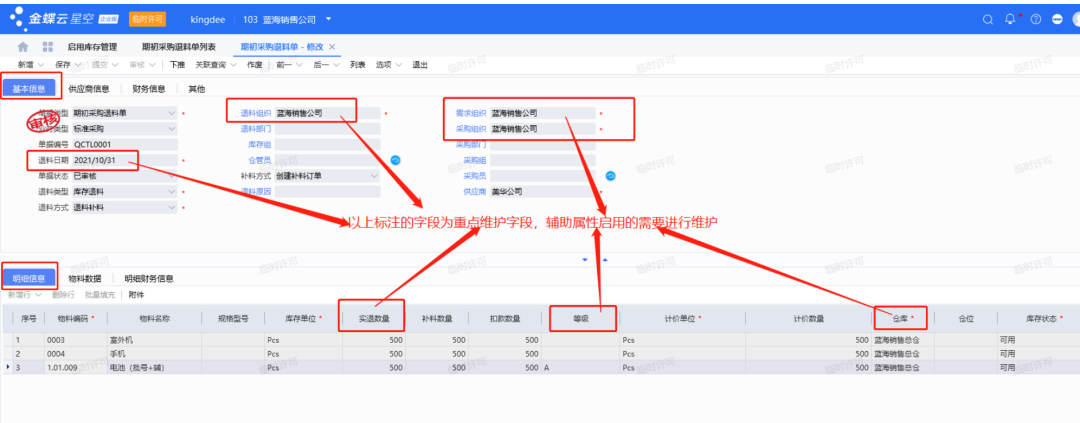This screenshot has width=1080, height=423.
Task: Collapse header section with down triangle
Action: click(x=585, y=260)
